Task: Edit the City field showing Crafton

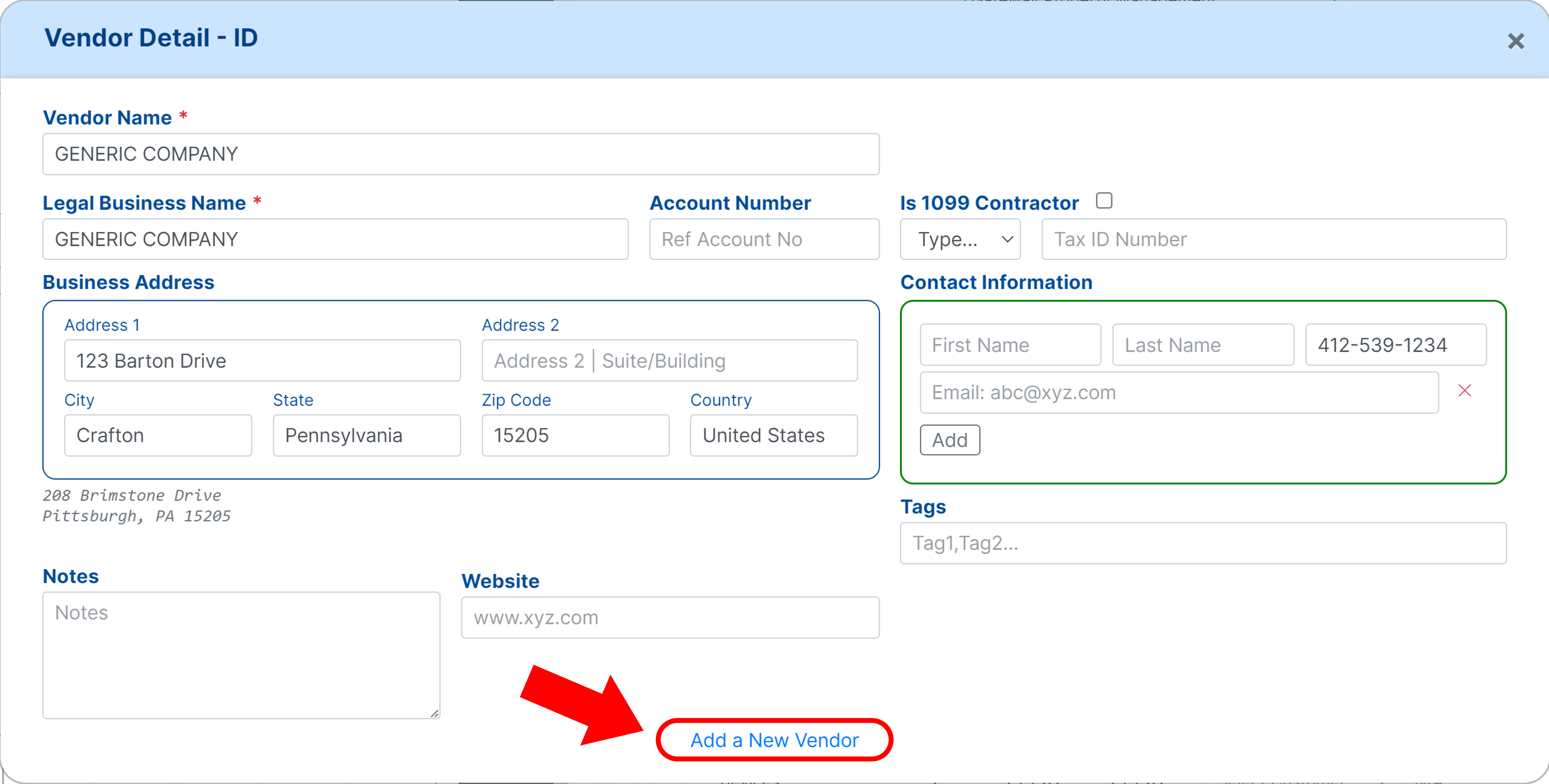Action: [x=158, y=435]
